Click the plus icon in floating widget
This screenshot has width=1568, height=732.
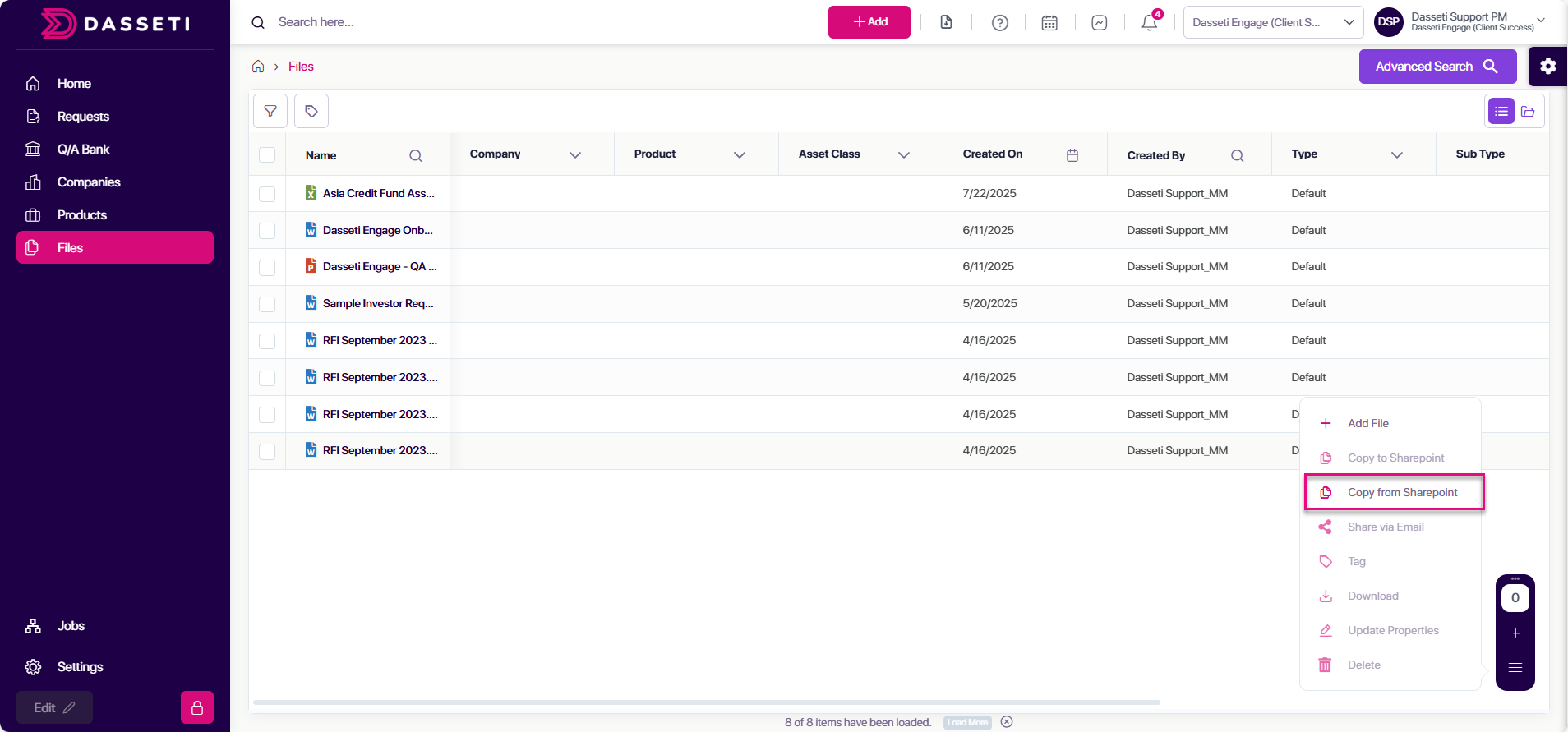coord(1515,633)
